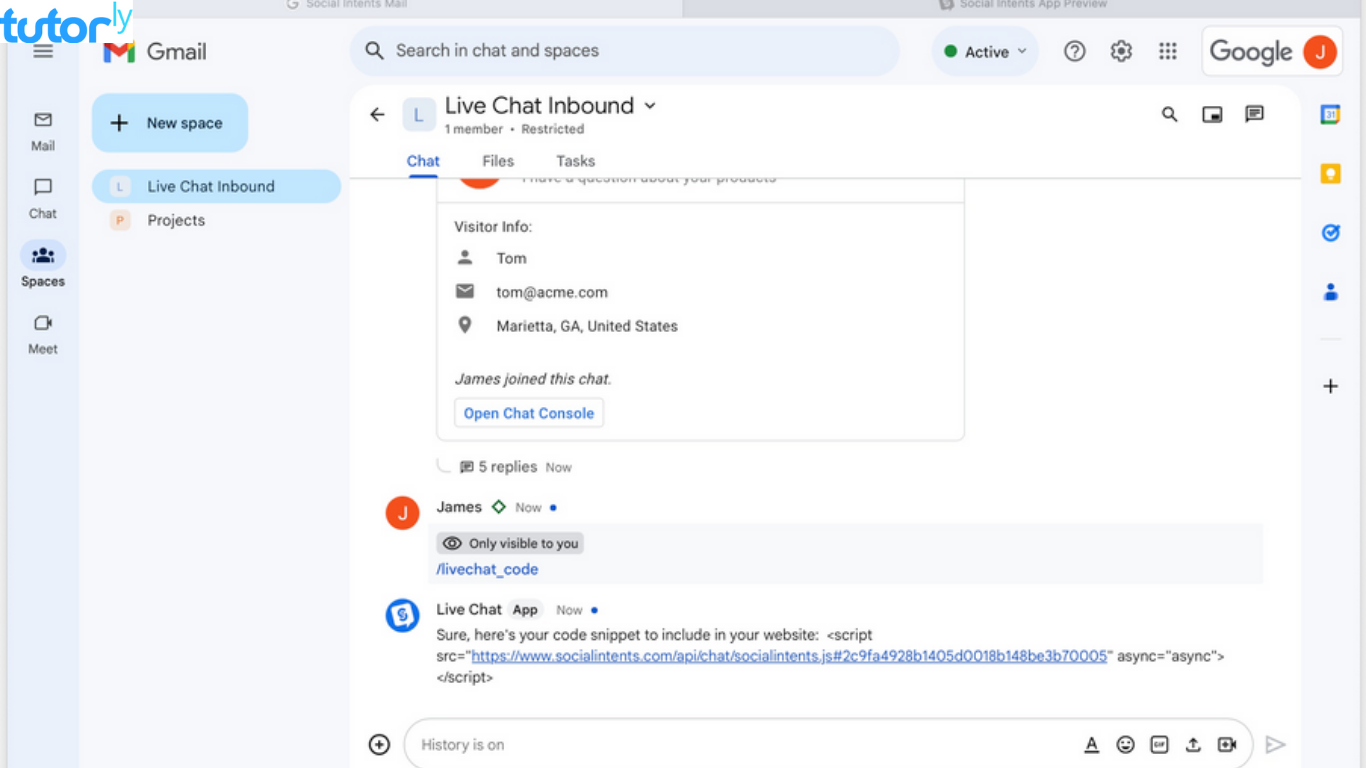1366x768 pixels.
Task: Switch to the Tasks tab
Action: 575,161
